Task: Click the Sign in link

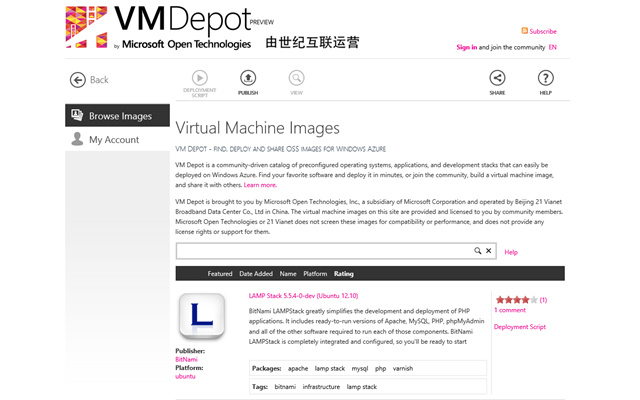Action: point(467,47)
